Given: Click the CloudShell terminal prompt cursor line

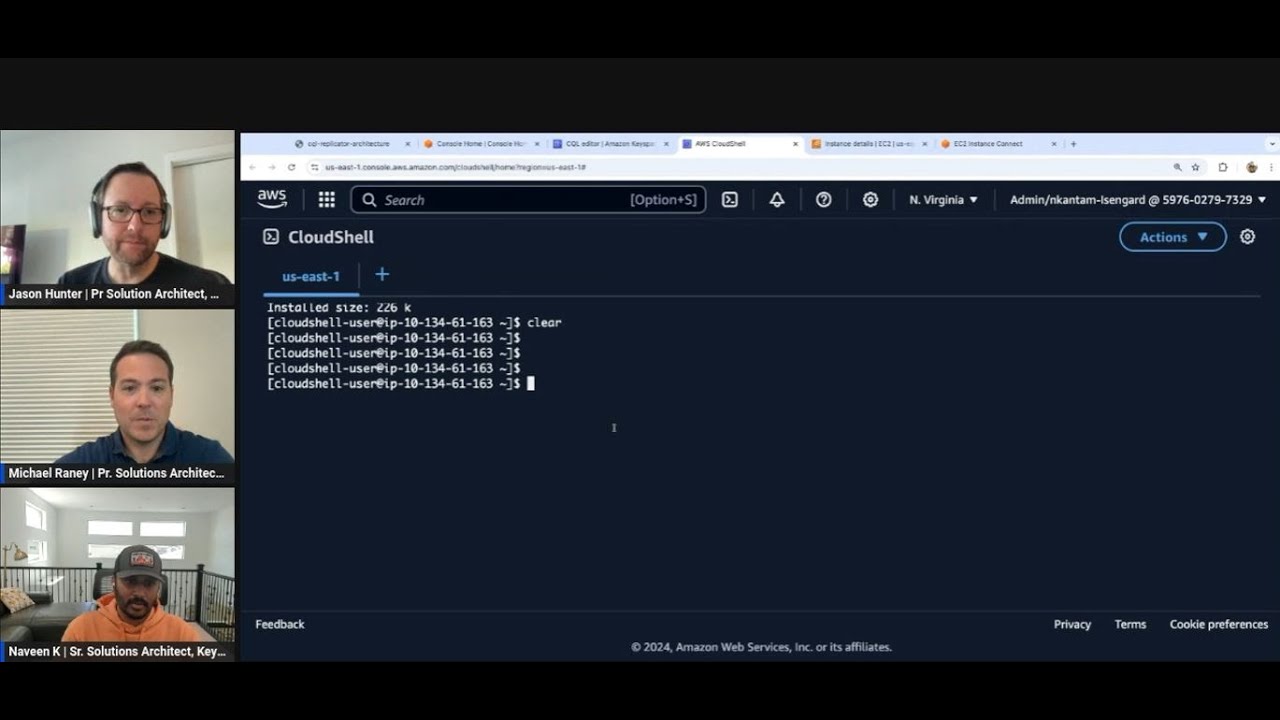Looking at the screenshot, I should pyautogui.click(x=401, y=384).
